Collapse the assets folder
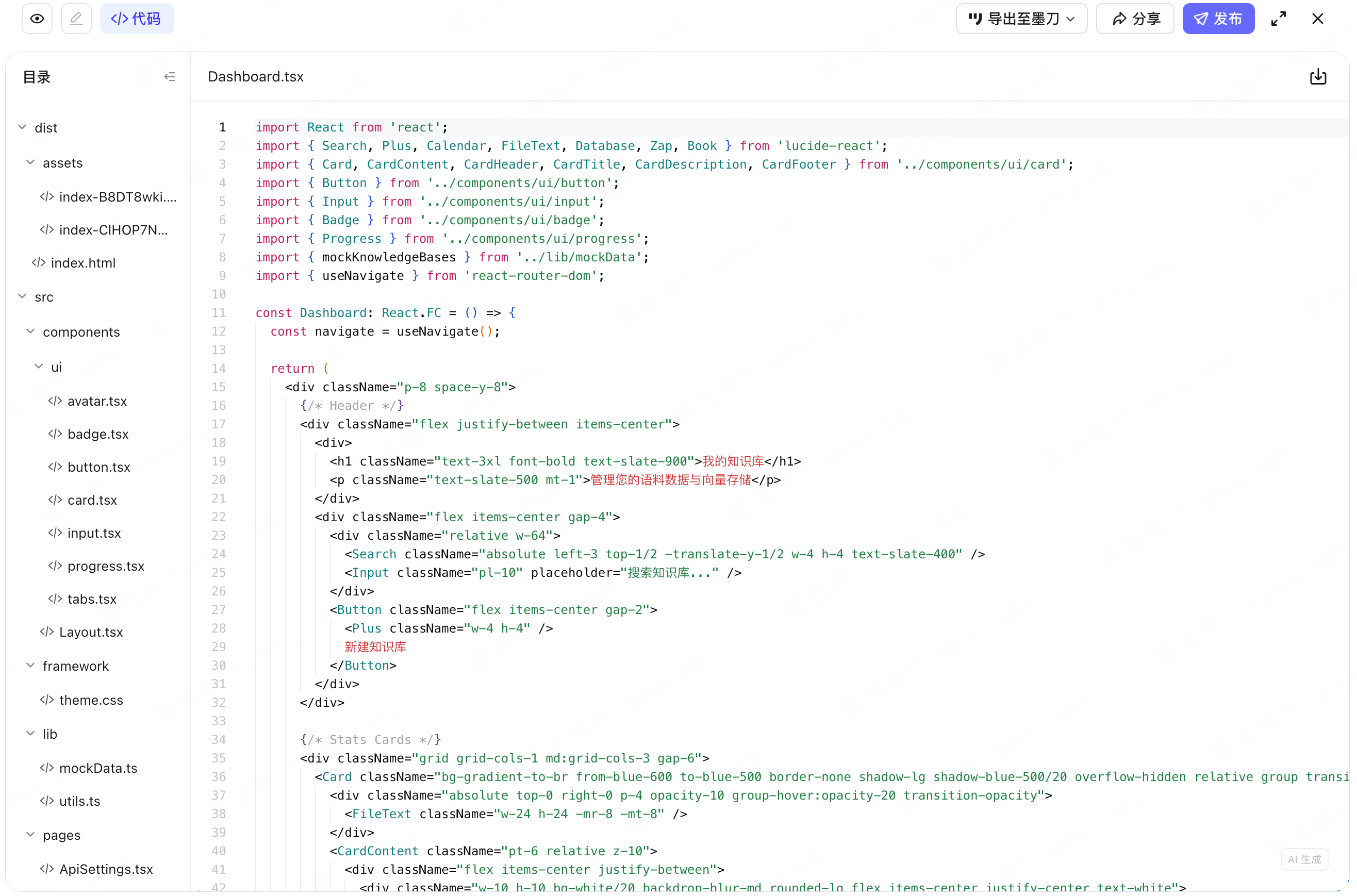The width and height of the screenshot is (1357, 896). click(x=30, y=163)
